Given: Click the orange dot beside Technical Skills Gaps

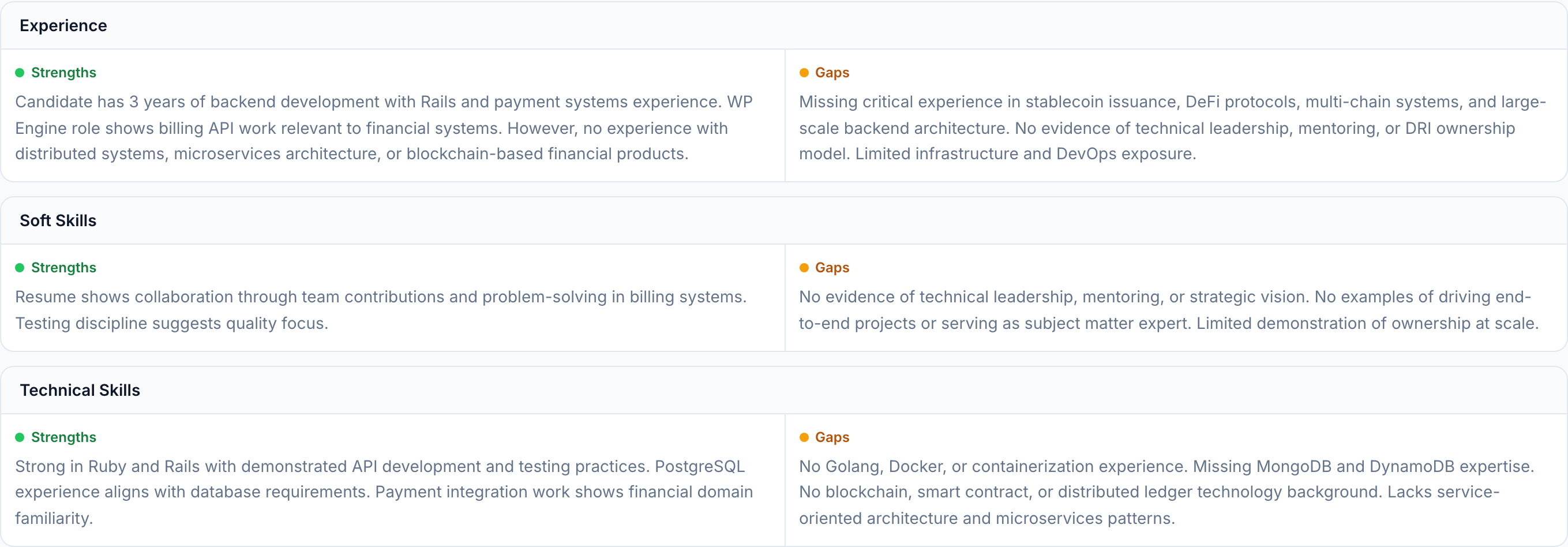Looking at the screenshot, I should pos(804,437).
